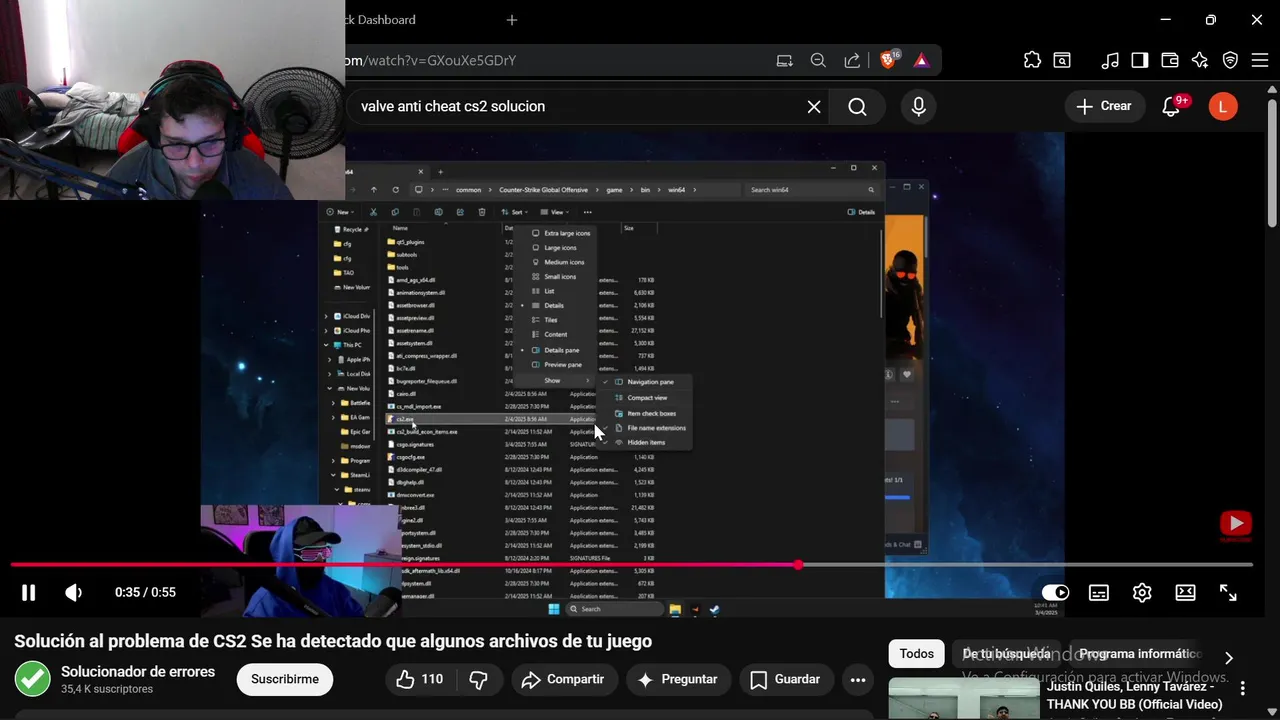Open more actions three-dot menu

(858, 679)
